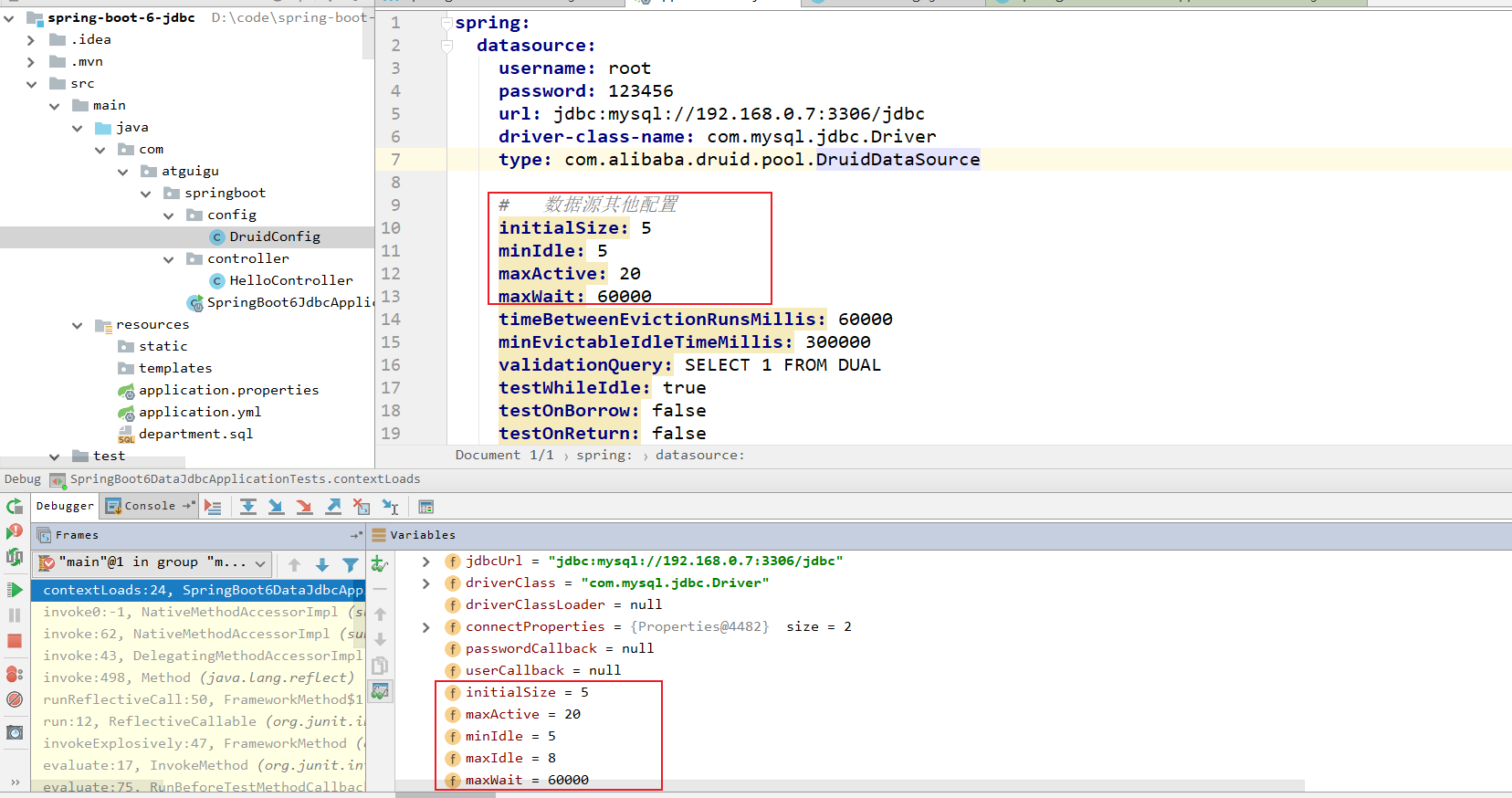The width and height of the screenshot is (1512, 798).
Task: Go to next frame with down arrow
Action: click(x=322, y=564)
